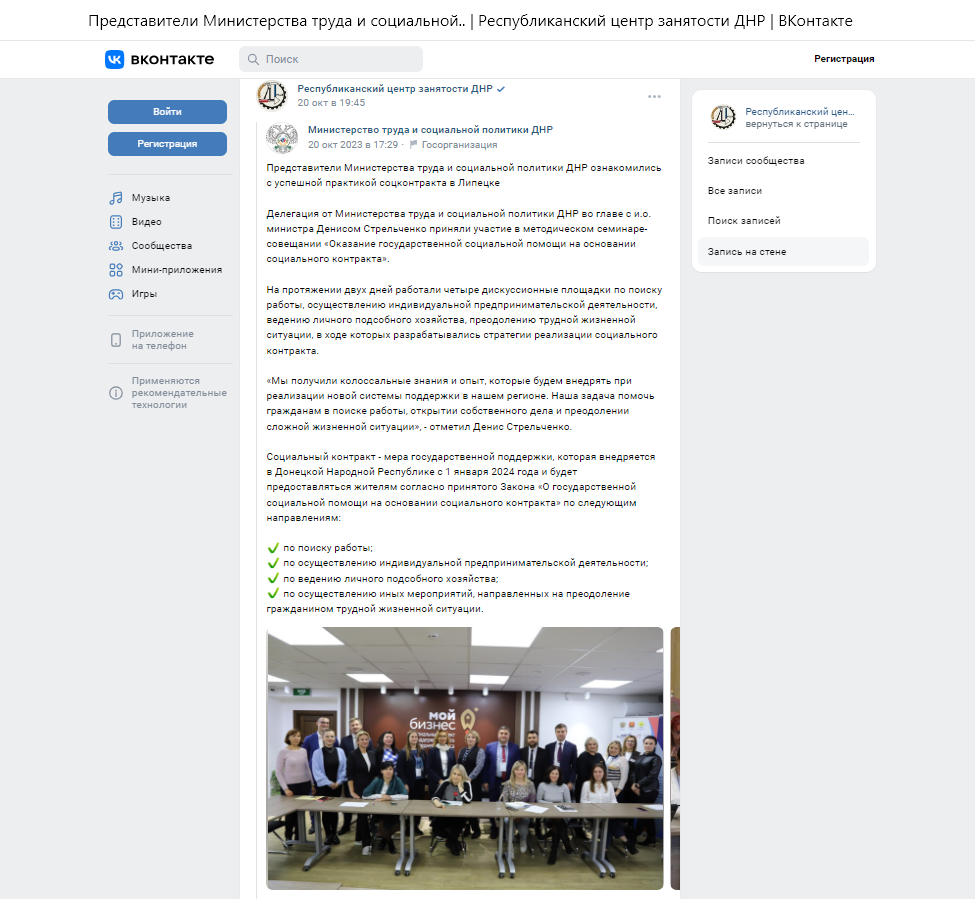This screenshot has width=975, height=899.
Task: Click the Поиск search field
Action: tap(331, 59)
